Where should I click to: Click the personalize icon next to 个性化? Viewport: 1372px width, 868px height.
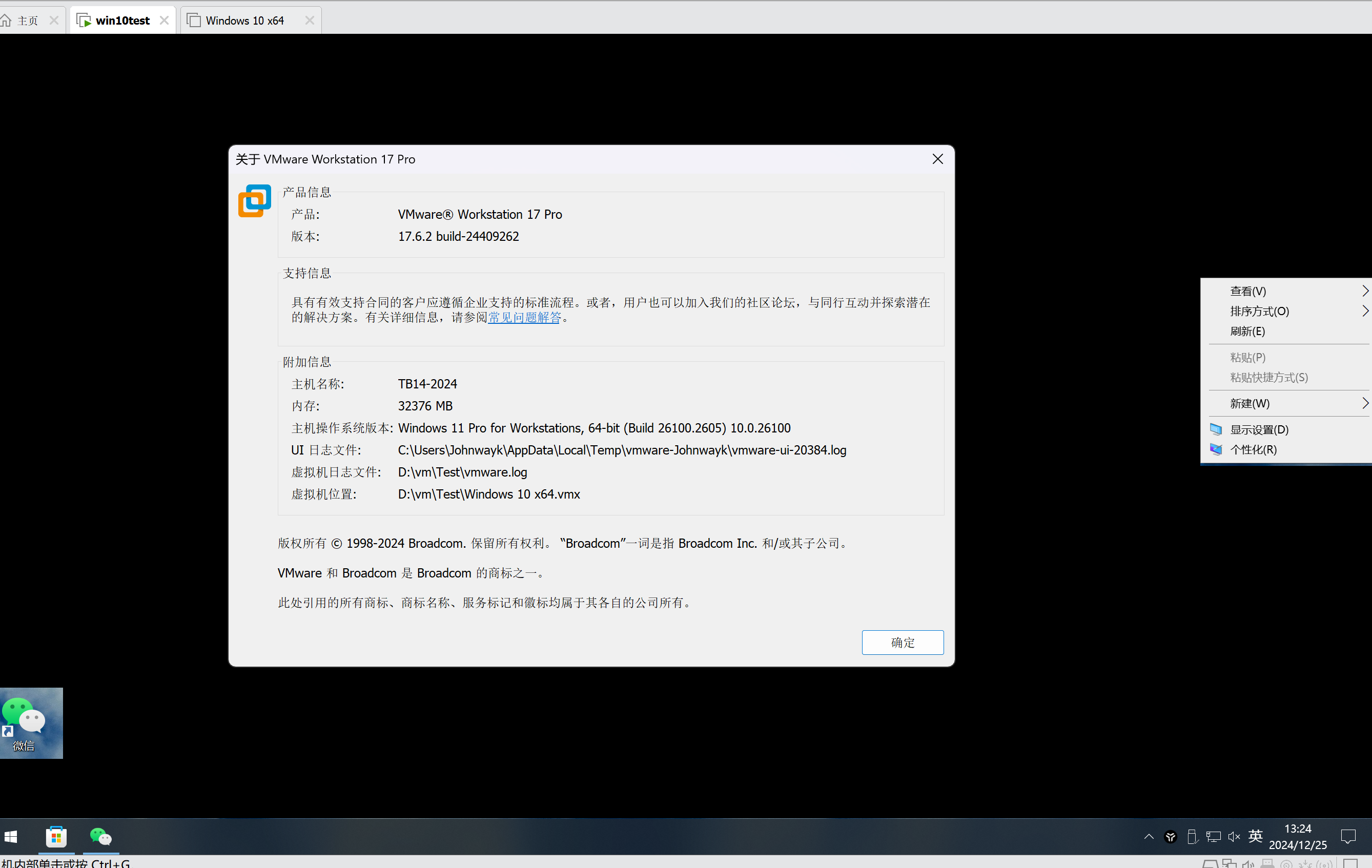[1215, 449]
